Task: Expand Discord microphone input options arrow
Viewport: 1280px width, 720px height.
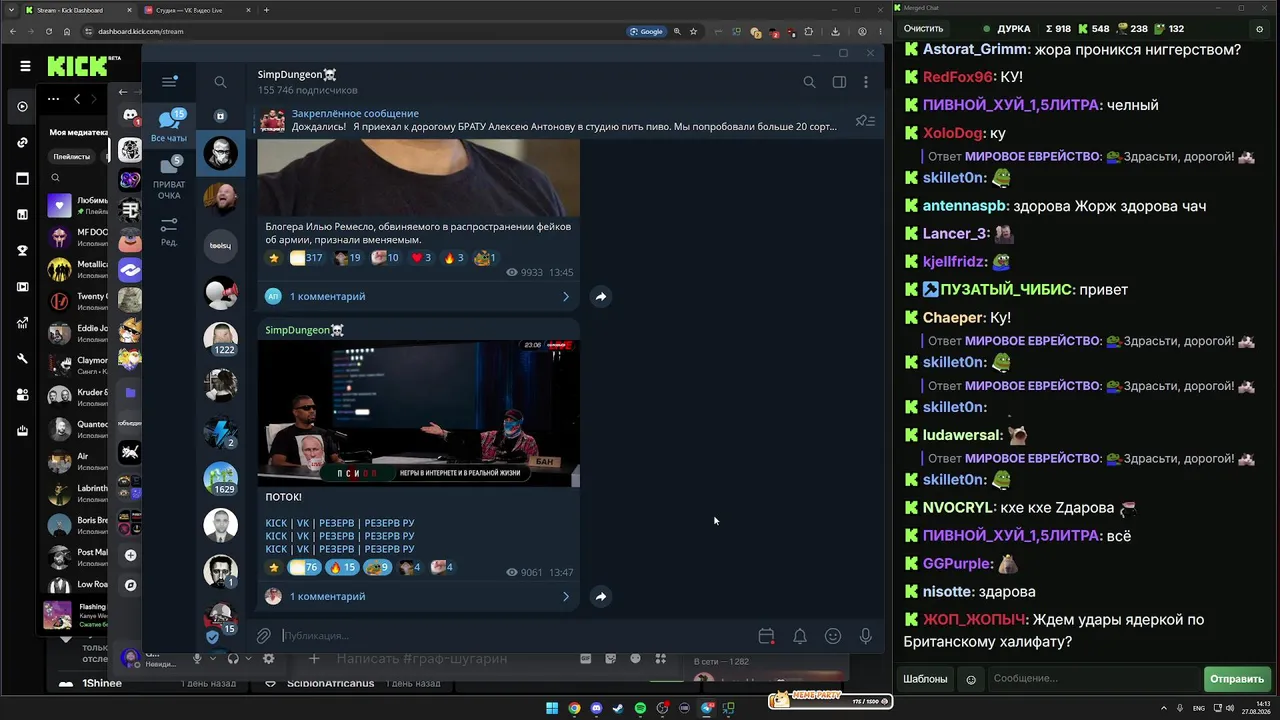Action: 212,659
